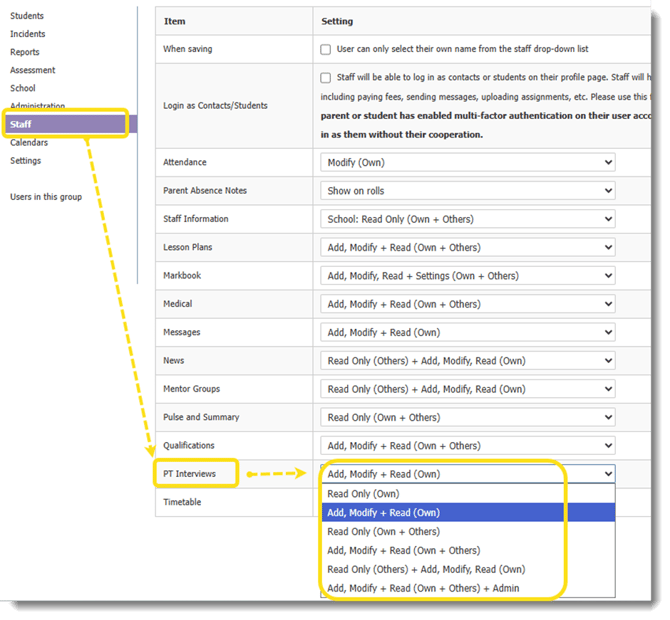Viewport: 670px width, 620px height.
Task: Go to Incidents in the sidebar
Action: 27,34
